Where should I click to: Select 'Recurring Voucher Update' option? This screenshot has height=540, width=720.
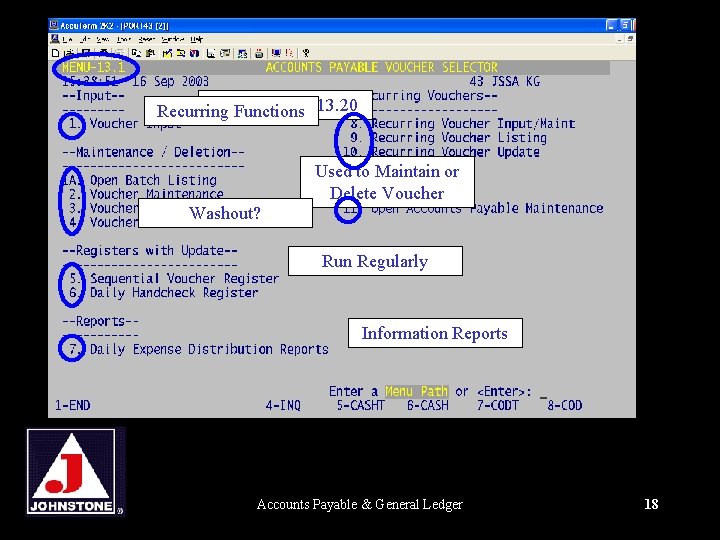pos(456,152)
